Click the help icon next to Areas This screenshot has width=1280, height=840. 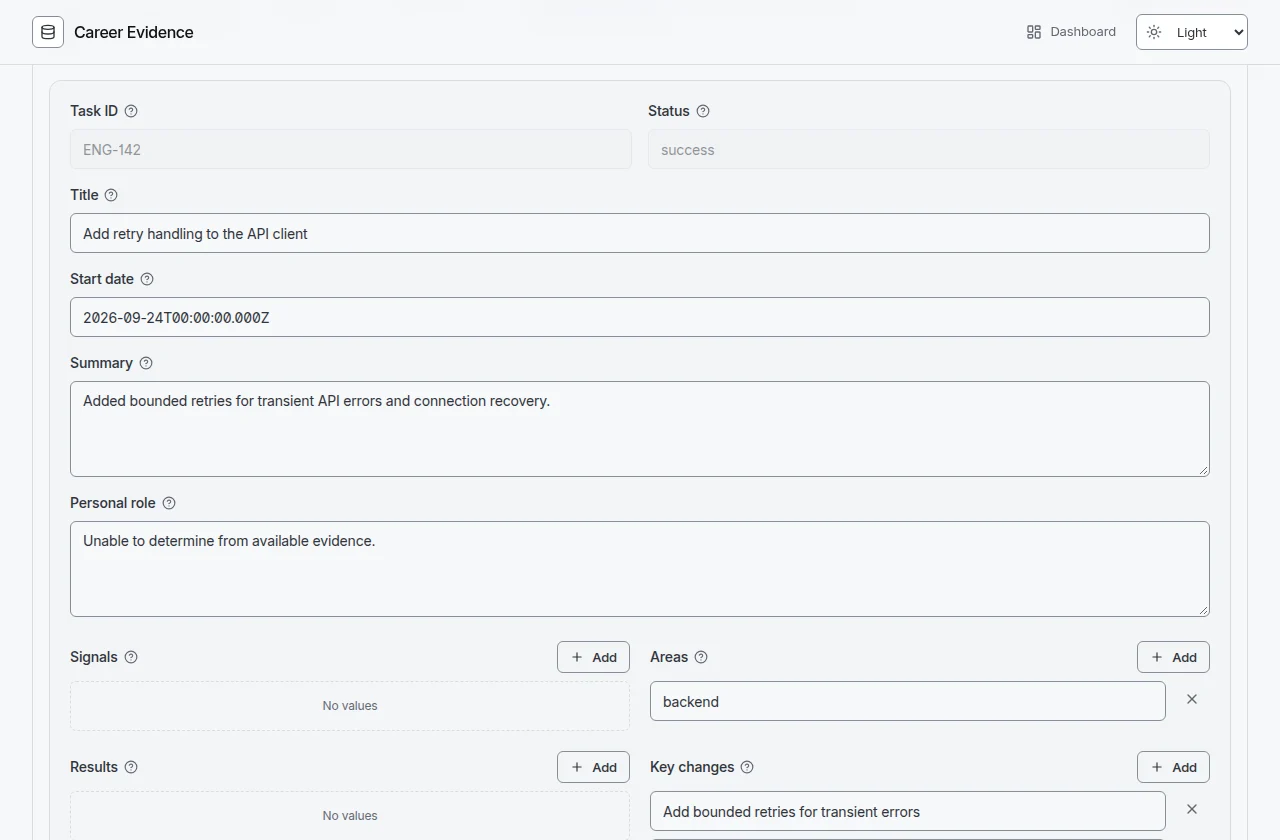[701, 657]
